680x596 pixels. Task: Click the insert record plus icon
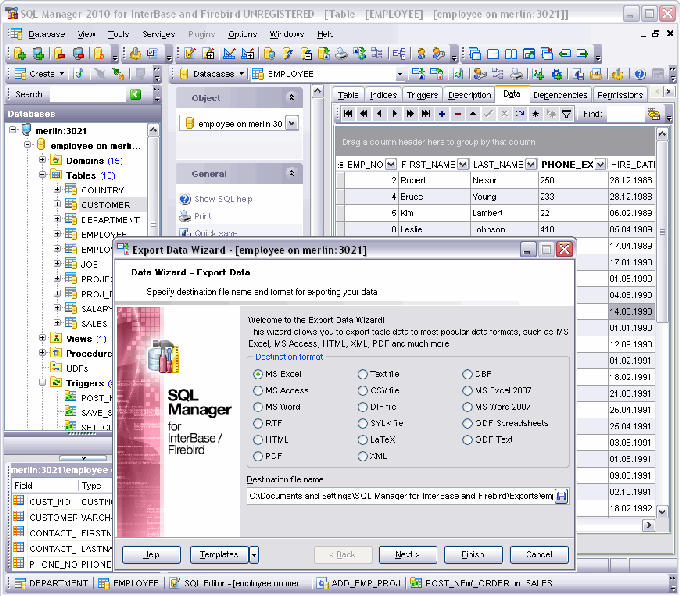[x=442, y=114]
